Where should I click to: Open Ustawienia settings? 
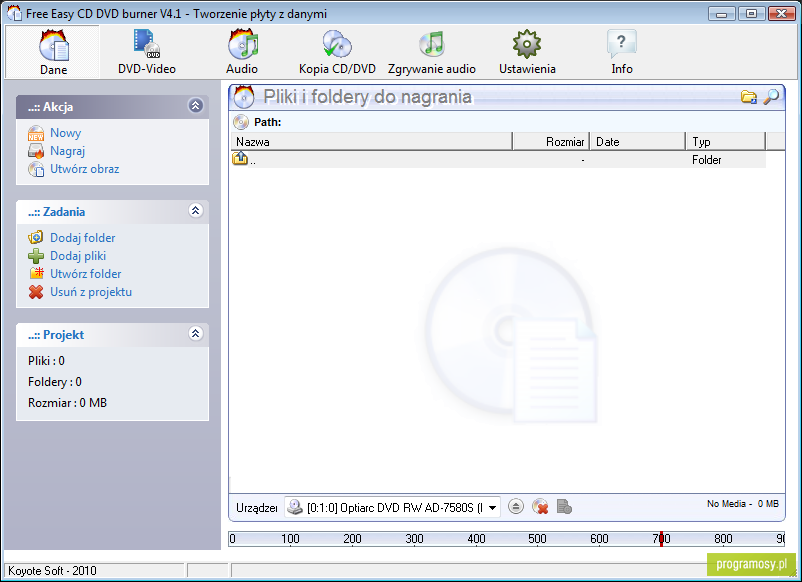tap(527, 52)
